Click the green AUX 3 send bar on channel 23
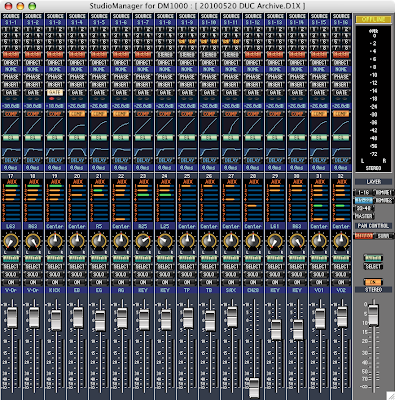395x400 pixels. click(x=143, y=195)
